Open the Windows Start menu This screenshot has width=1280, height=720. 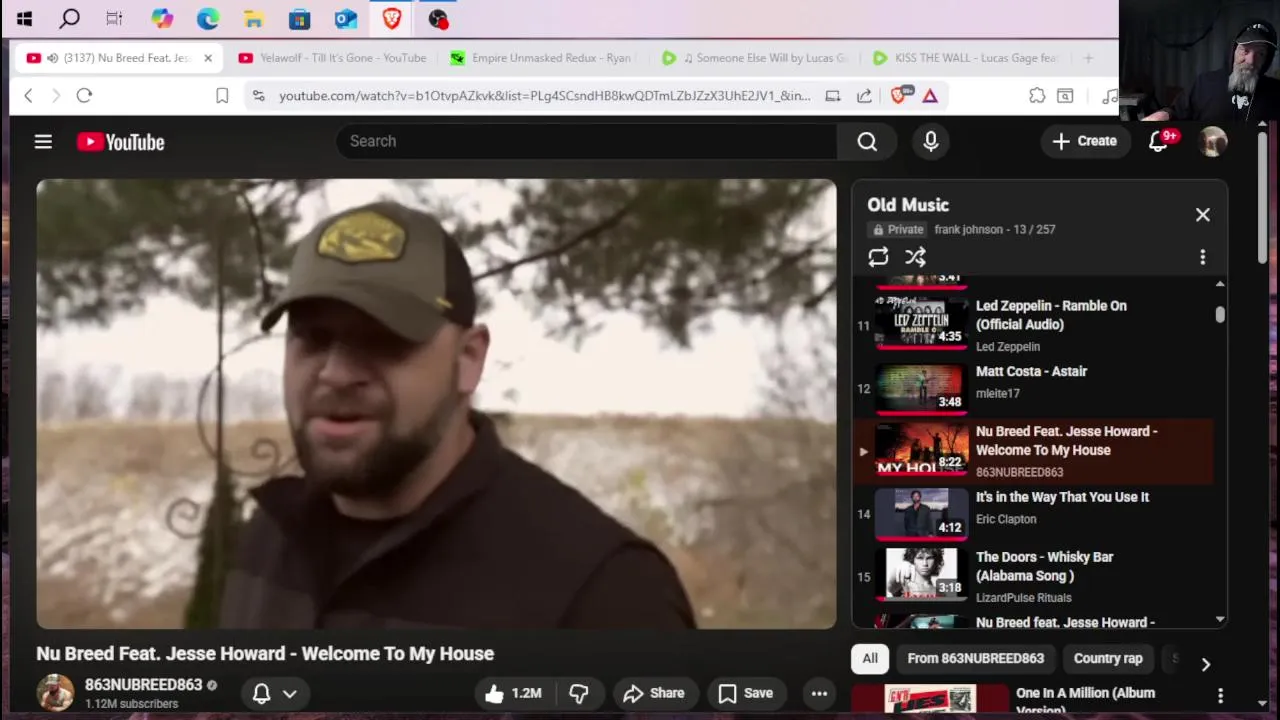pos(24,18)
